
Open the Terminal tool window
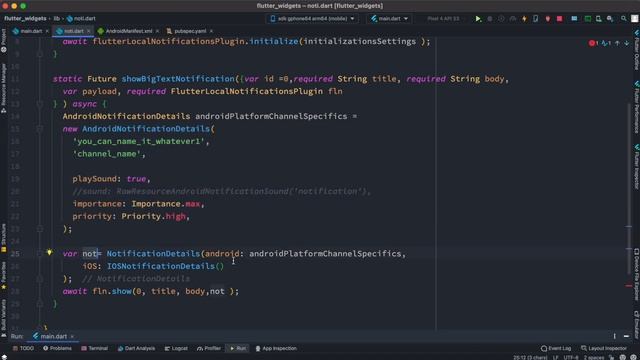point(94,349)
